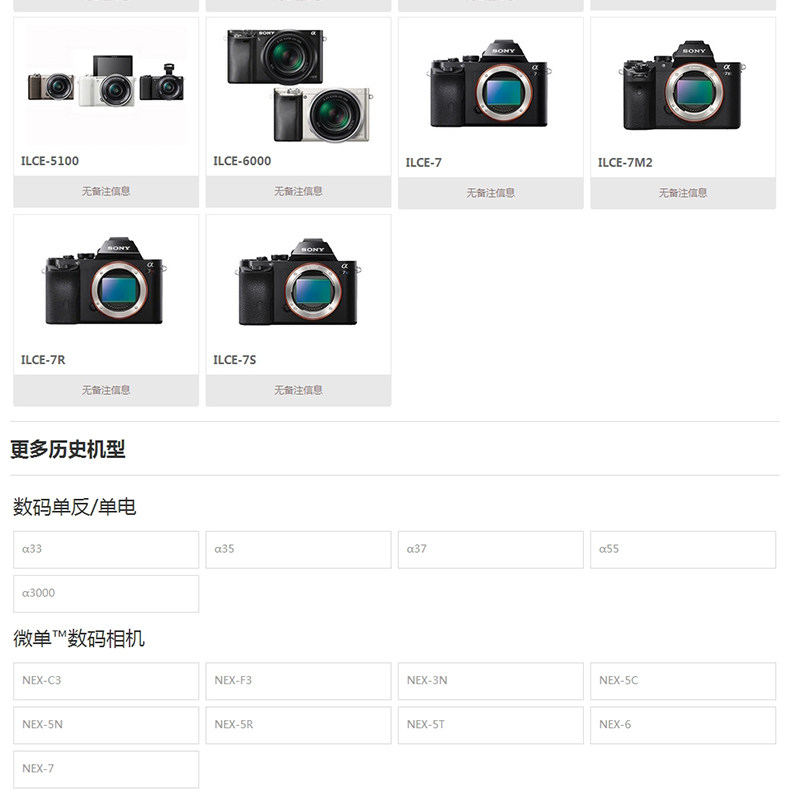
Task: Open the ILCE-5100 camera image
Action: [106, 85]
